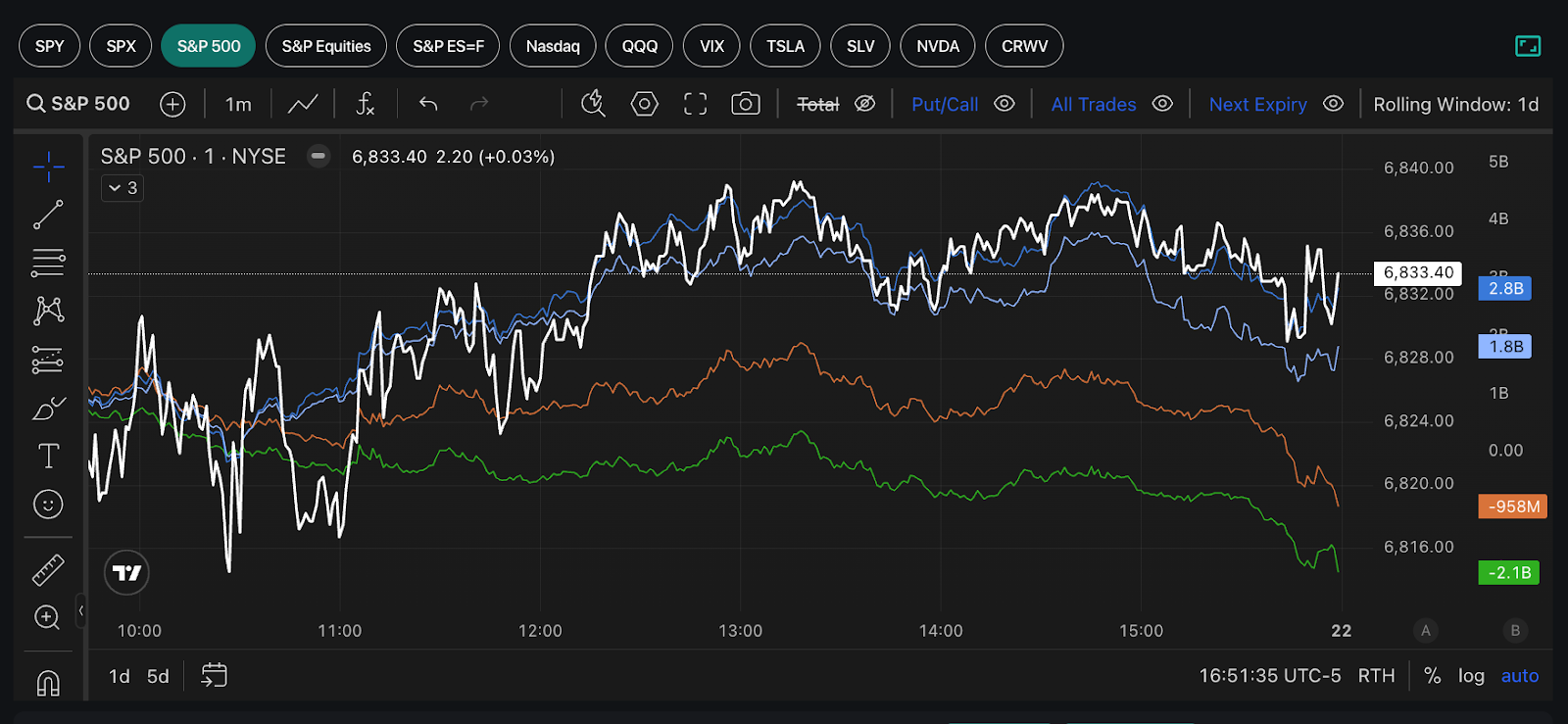Click the orange -958M value label
This screenshot has width=1568, height=724.
pyautogui.click(x=1512, y=507)
